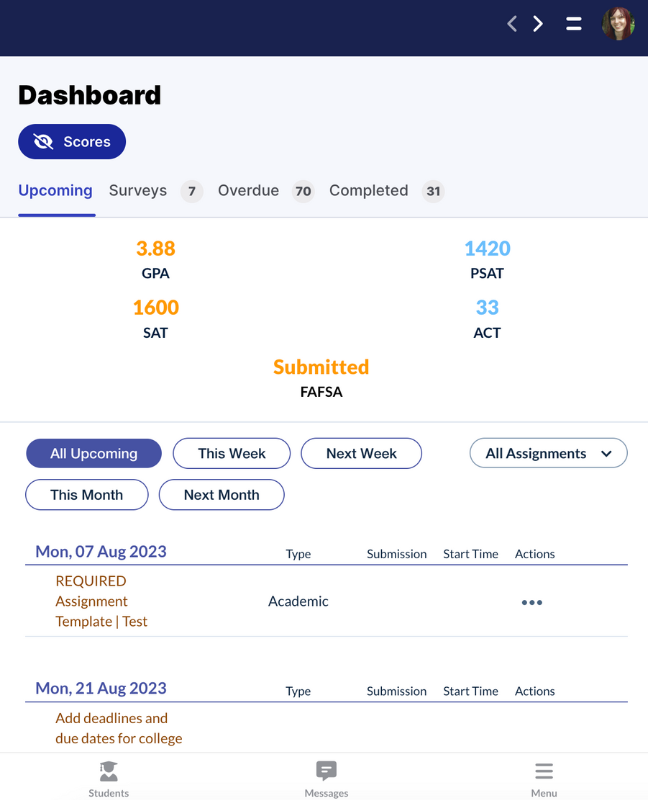Click the back arrow in header
This screenshot has height=800, width=648.
click(512, 24)
